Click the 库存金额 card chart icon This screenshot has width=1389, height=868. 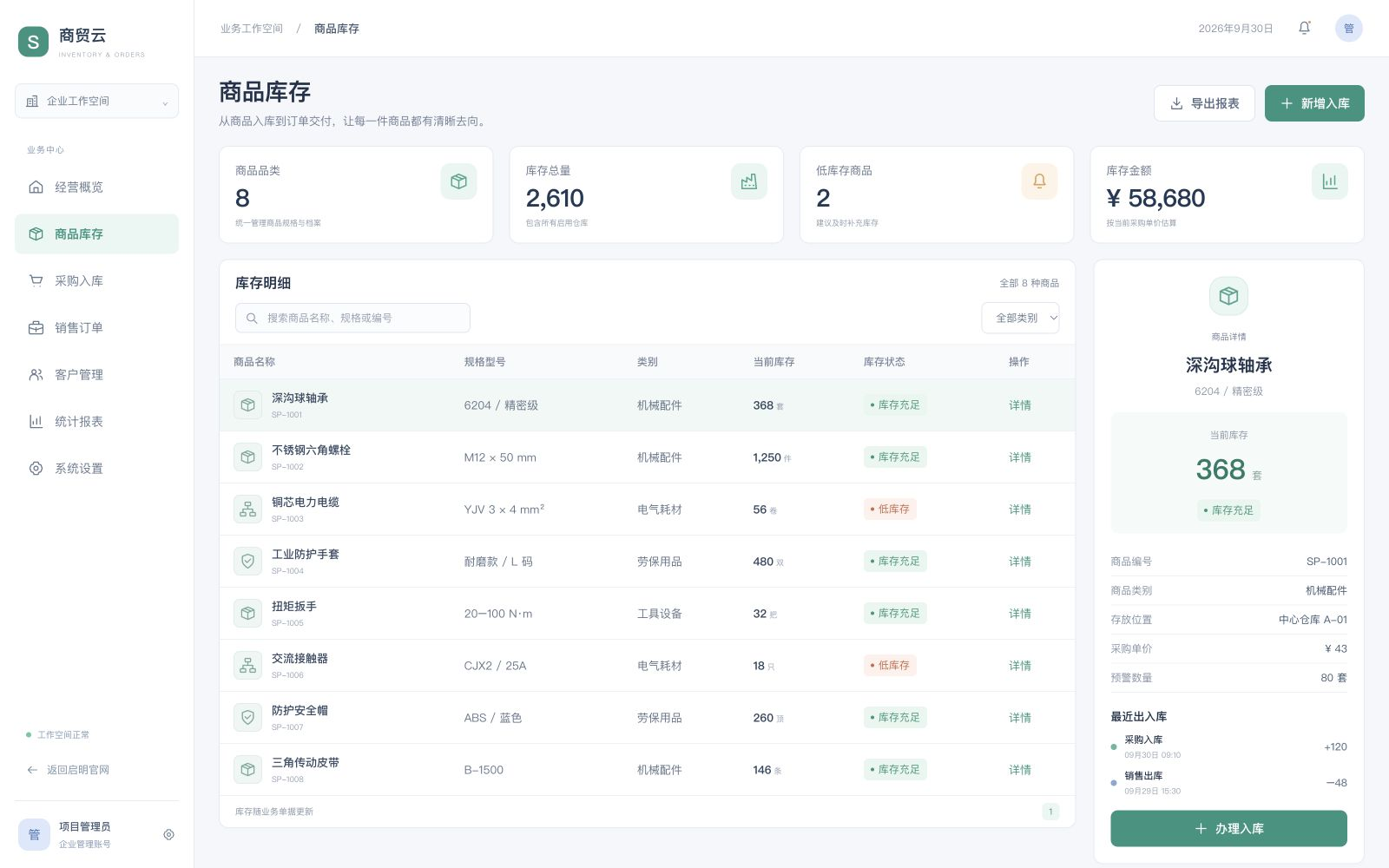pyautogui.click(x=1329, y=181)
